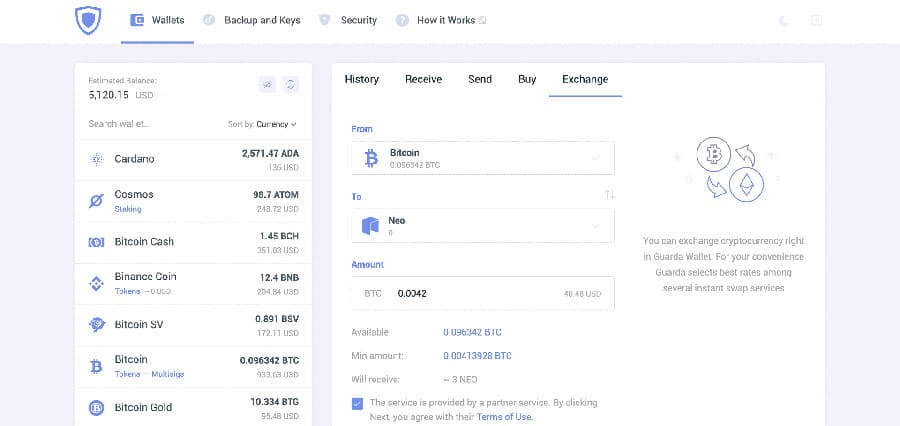Click the Cosmos coin icon
The image size is (900, 426).
(97, 201)
